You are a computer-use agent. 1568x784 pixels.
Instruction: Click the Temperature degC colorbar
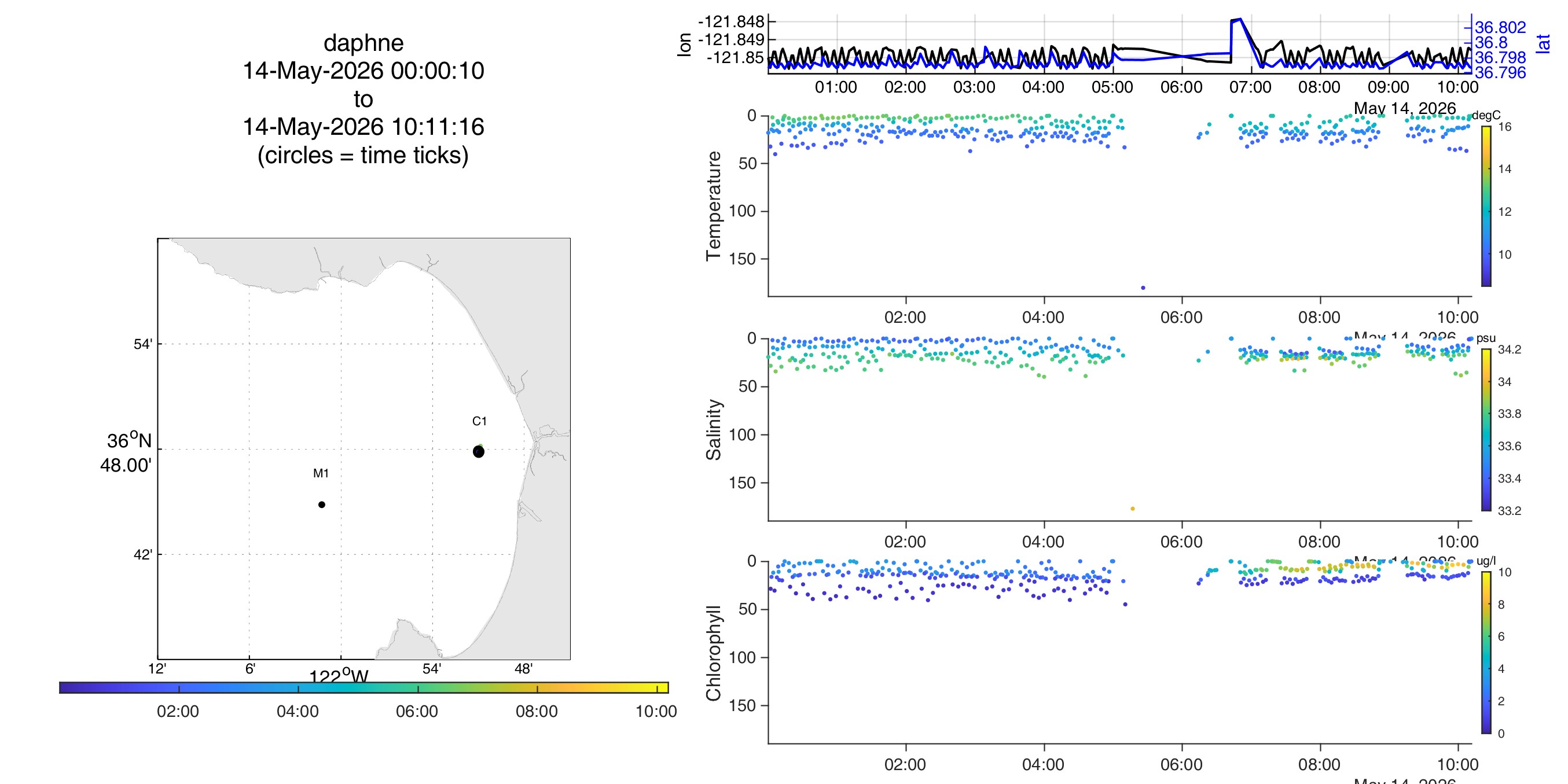coord(1486,206)
